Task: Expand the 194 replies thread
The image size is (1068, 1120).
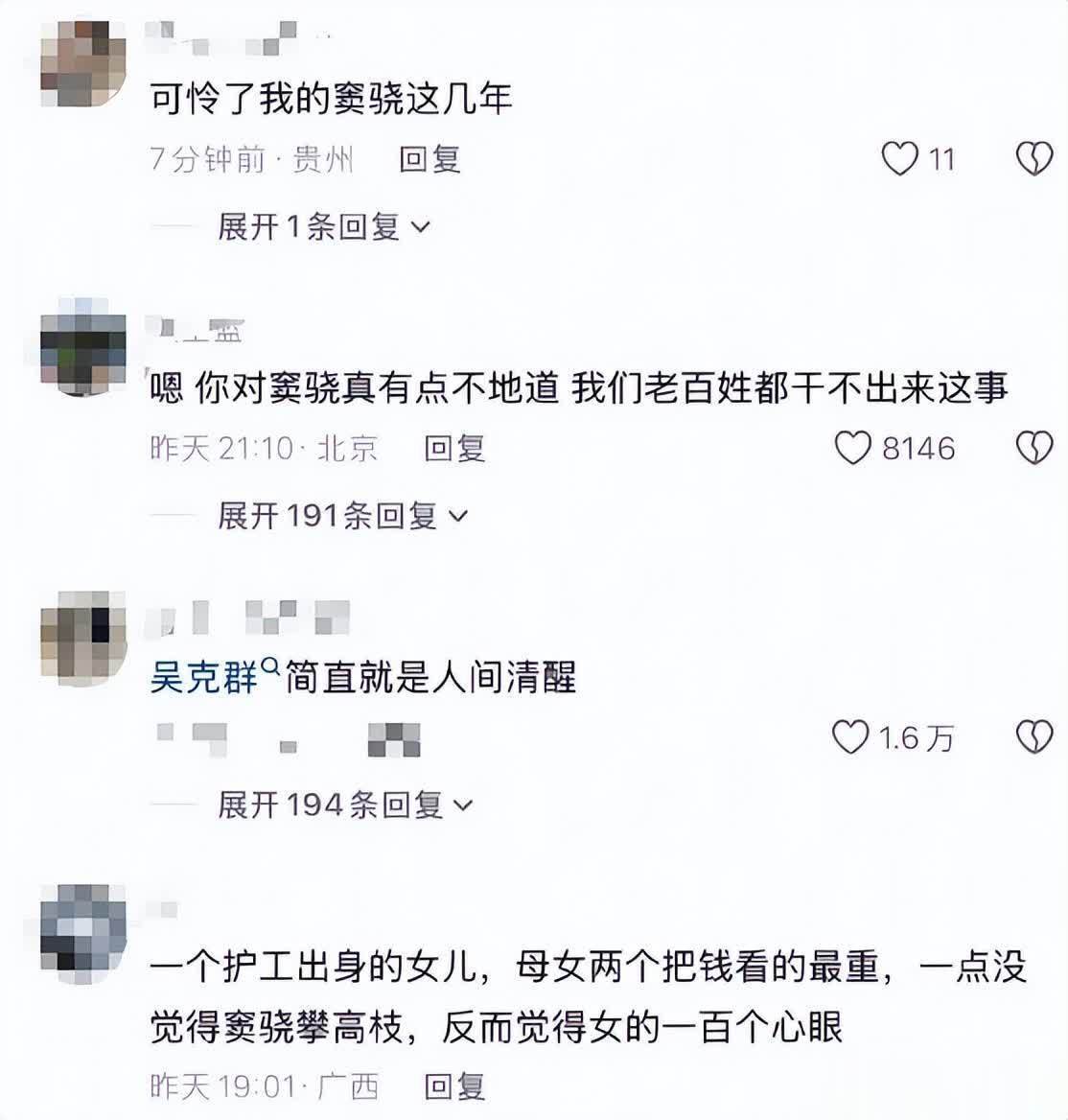Action: pyautogui.click(x=345, y=805)
